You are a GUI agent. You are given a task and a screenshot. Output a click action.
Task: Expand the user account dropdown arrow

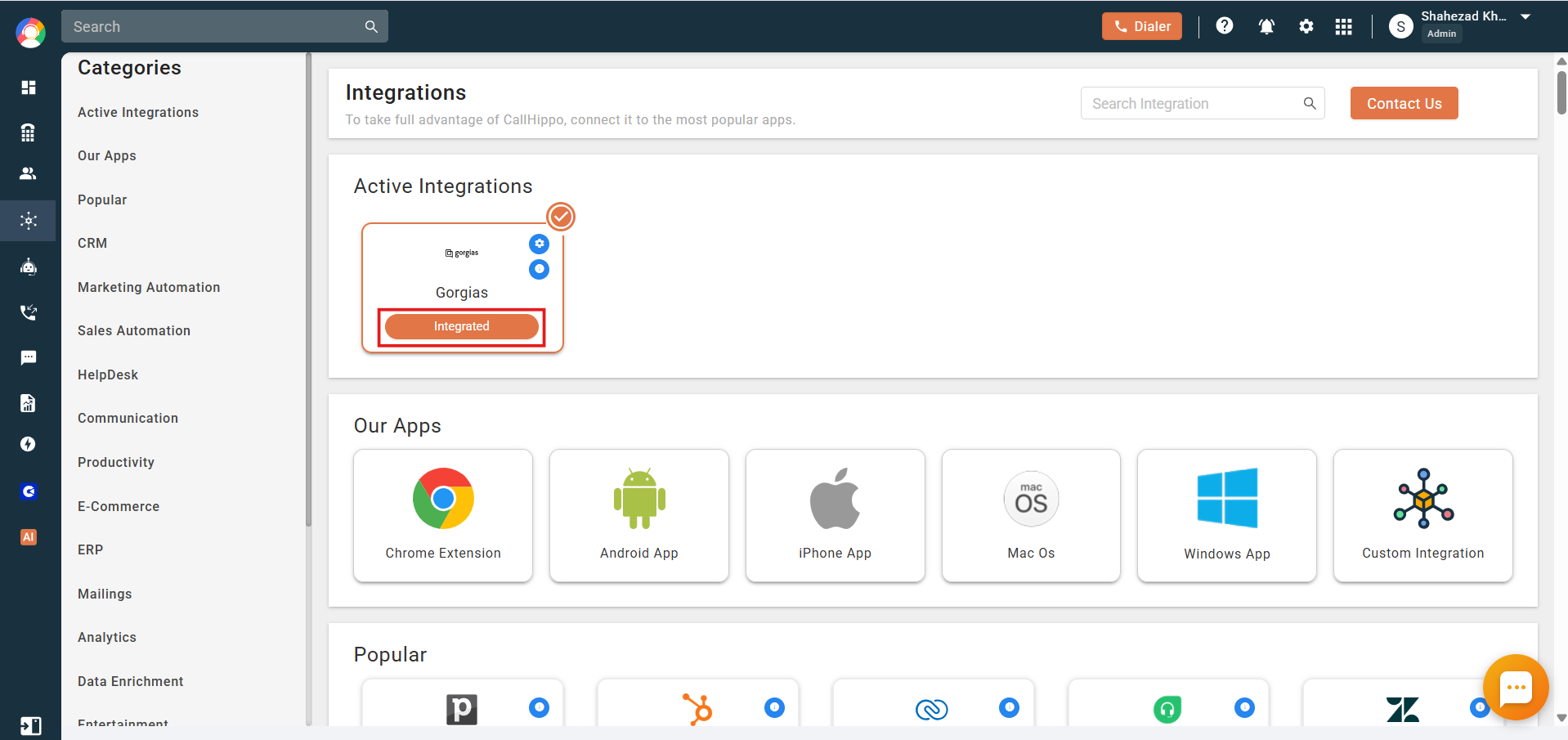pyautogui.click(x=1525, y=16)
